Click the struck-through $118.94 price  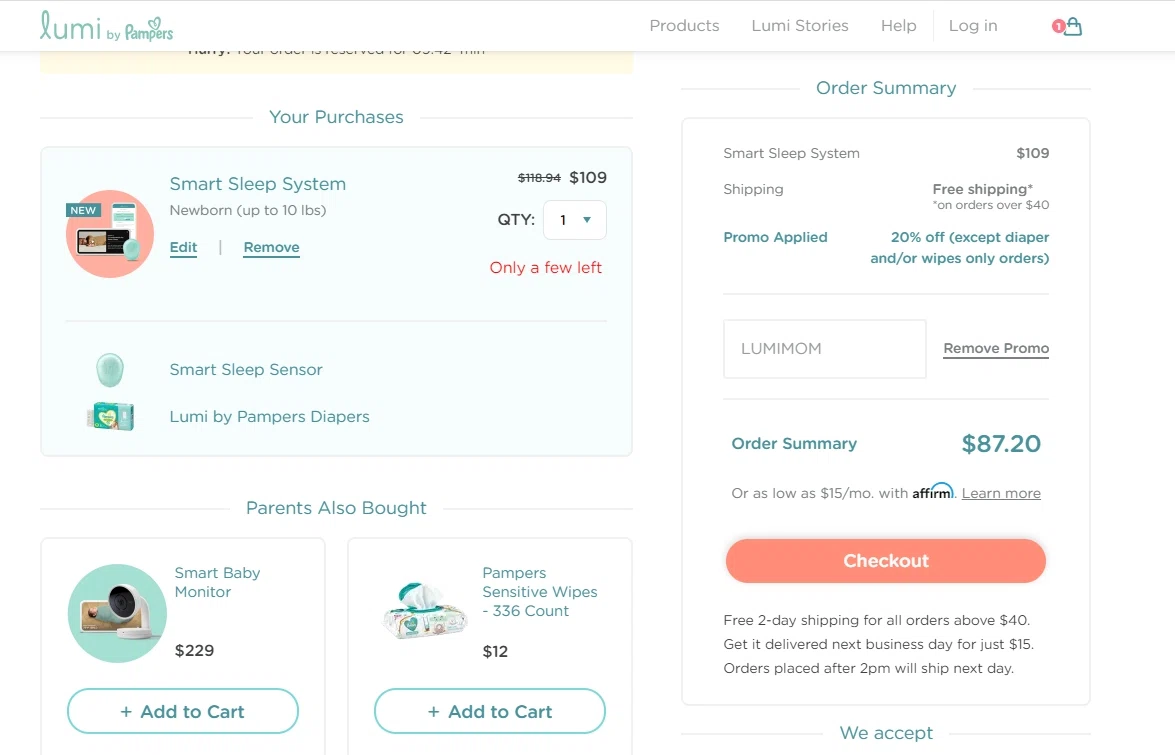540,178
